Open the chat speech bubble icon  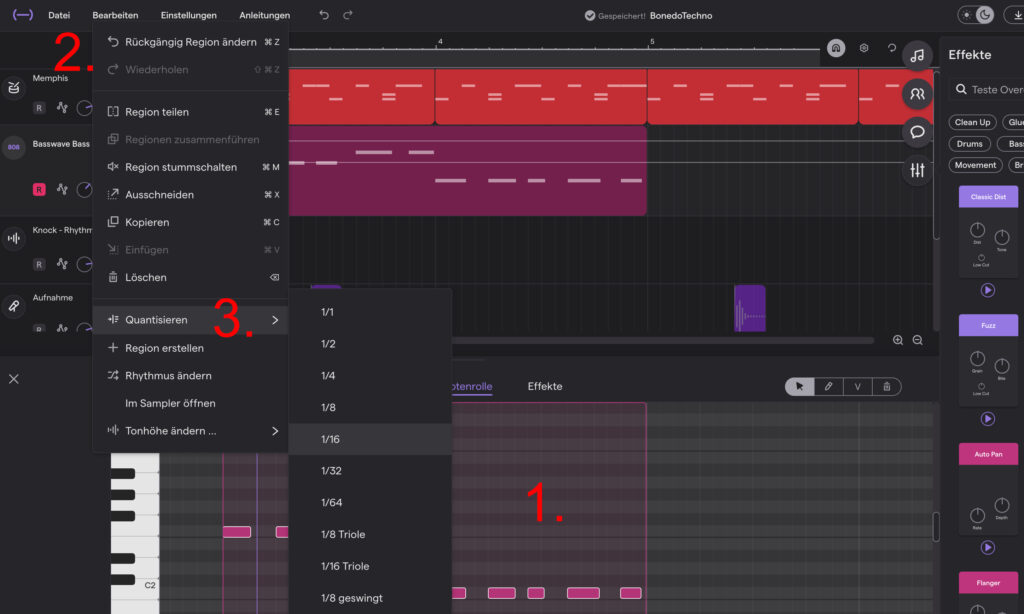(917, 132)
